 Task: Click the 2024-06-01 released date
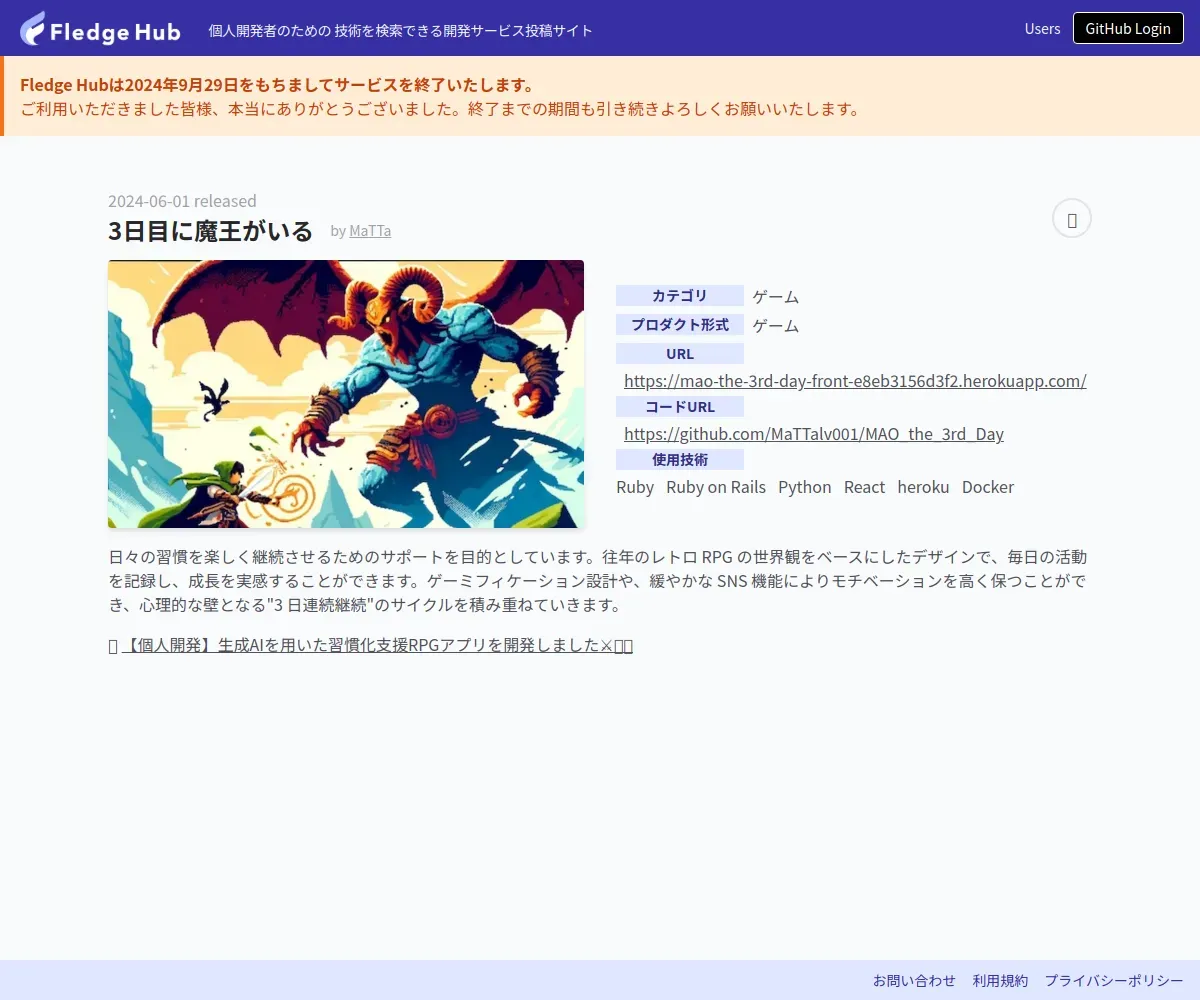pos(182,201)
